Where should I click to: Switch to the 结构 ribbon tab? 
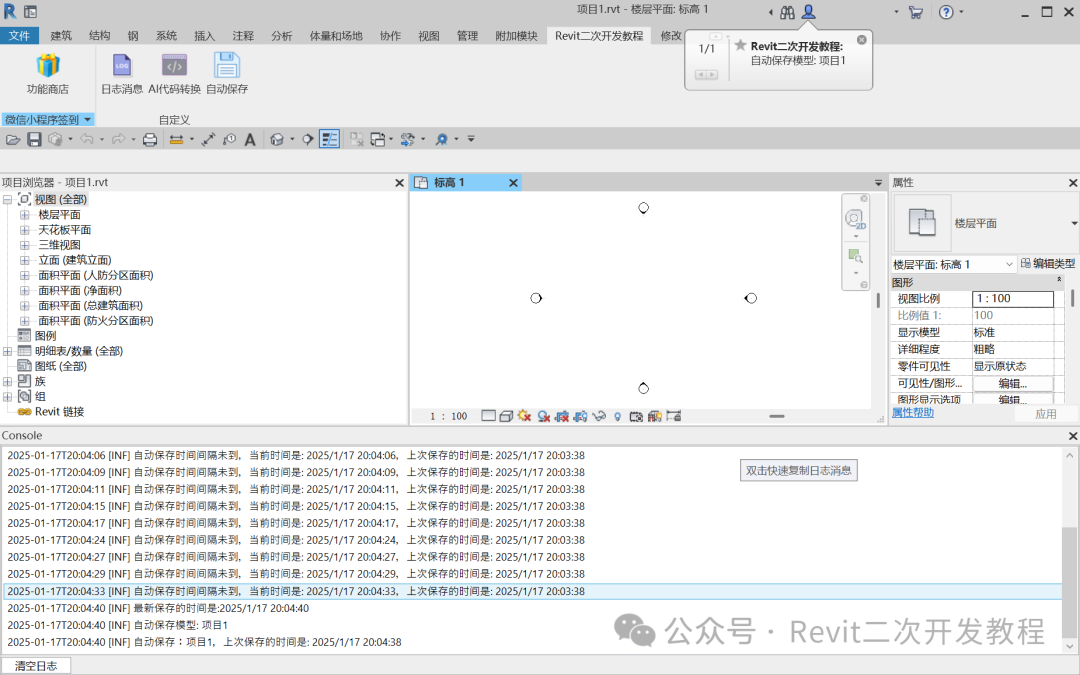(x=99, y=36)
